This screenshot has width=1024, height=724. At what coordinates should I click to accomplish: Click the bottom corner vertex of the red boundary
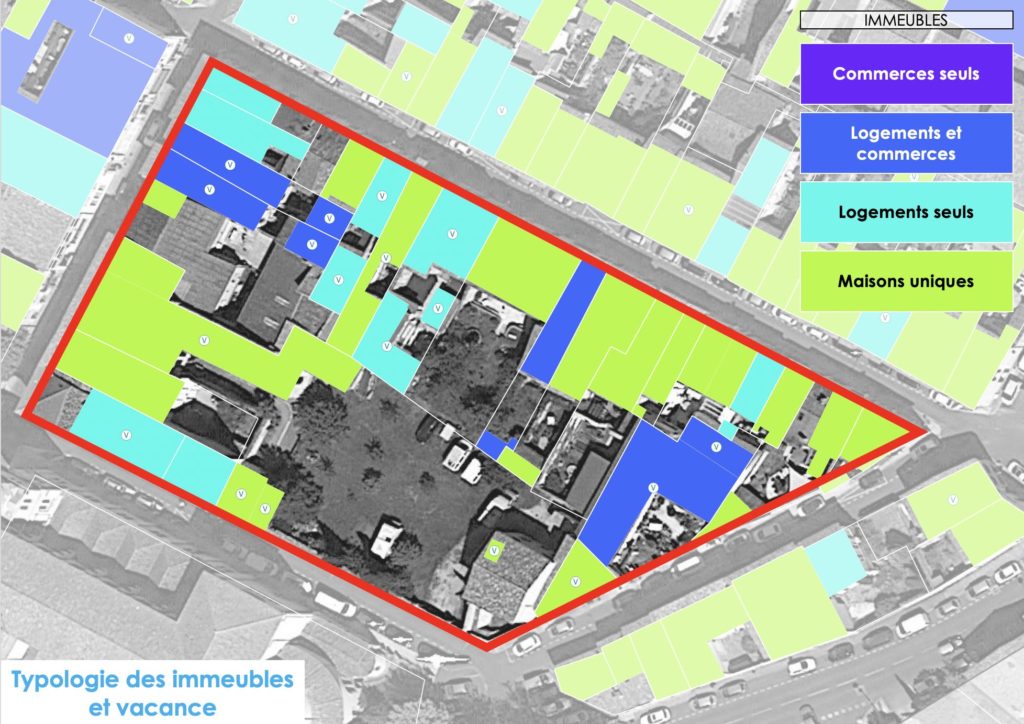487,646
